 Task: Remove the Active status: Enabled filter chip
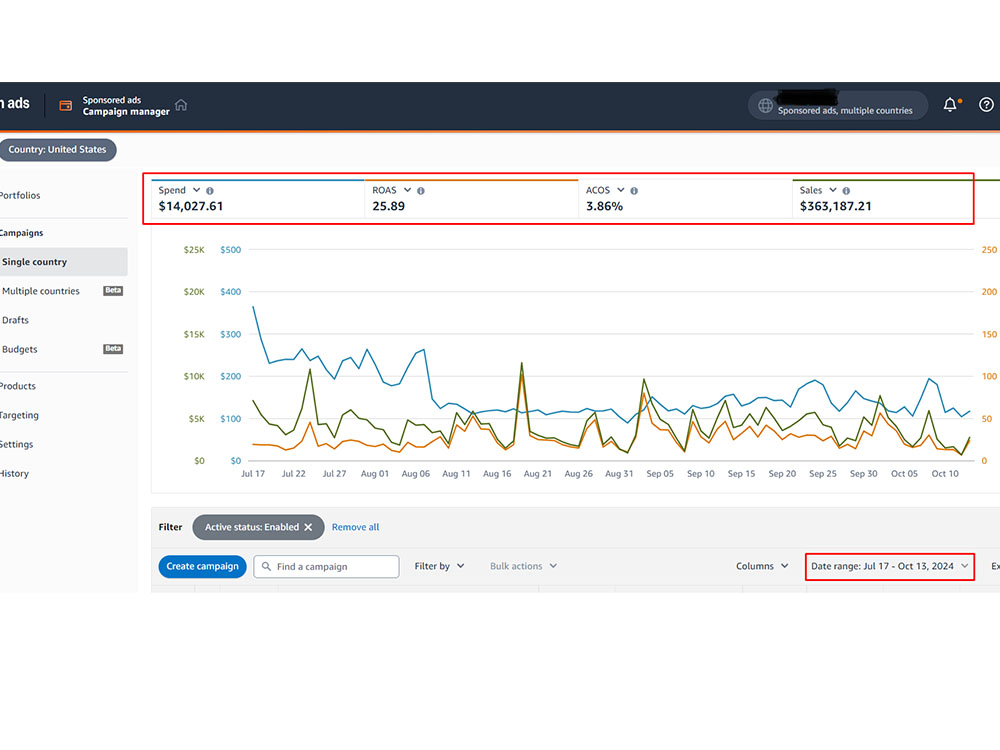309,527
